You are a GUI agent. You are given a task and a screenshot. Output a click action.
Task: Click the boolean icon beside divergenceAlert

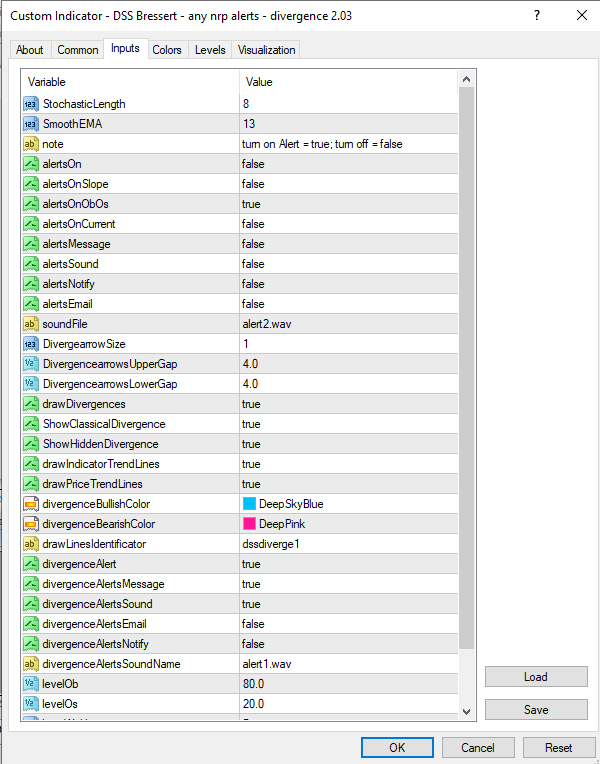[x=31, y=563]
